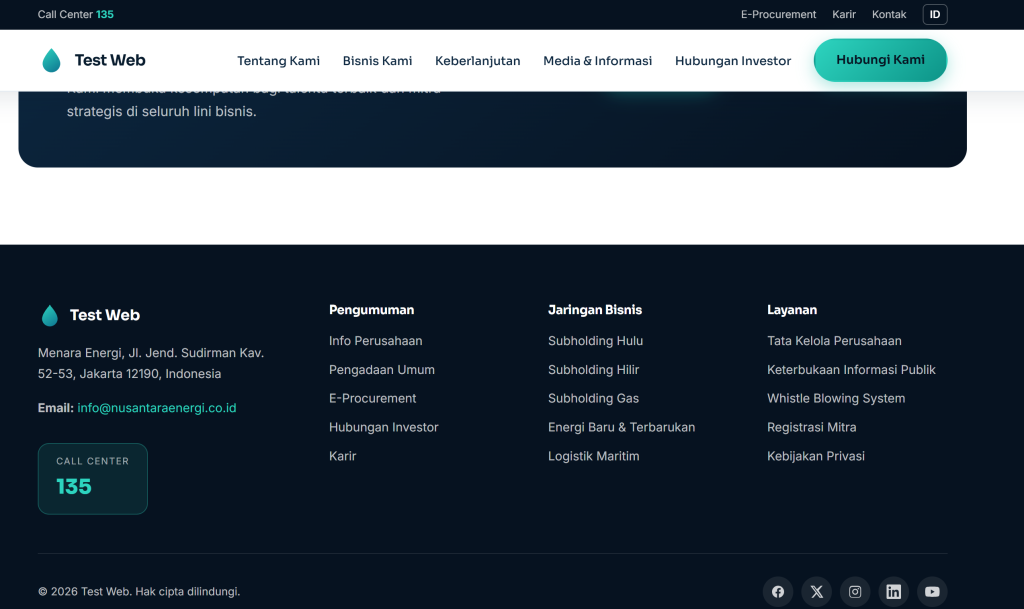Open Tata Kelola Perusahaan link
Screen dimensions: 1024x609
[x=834, y=341]
